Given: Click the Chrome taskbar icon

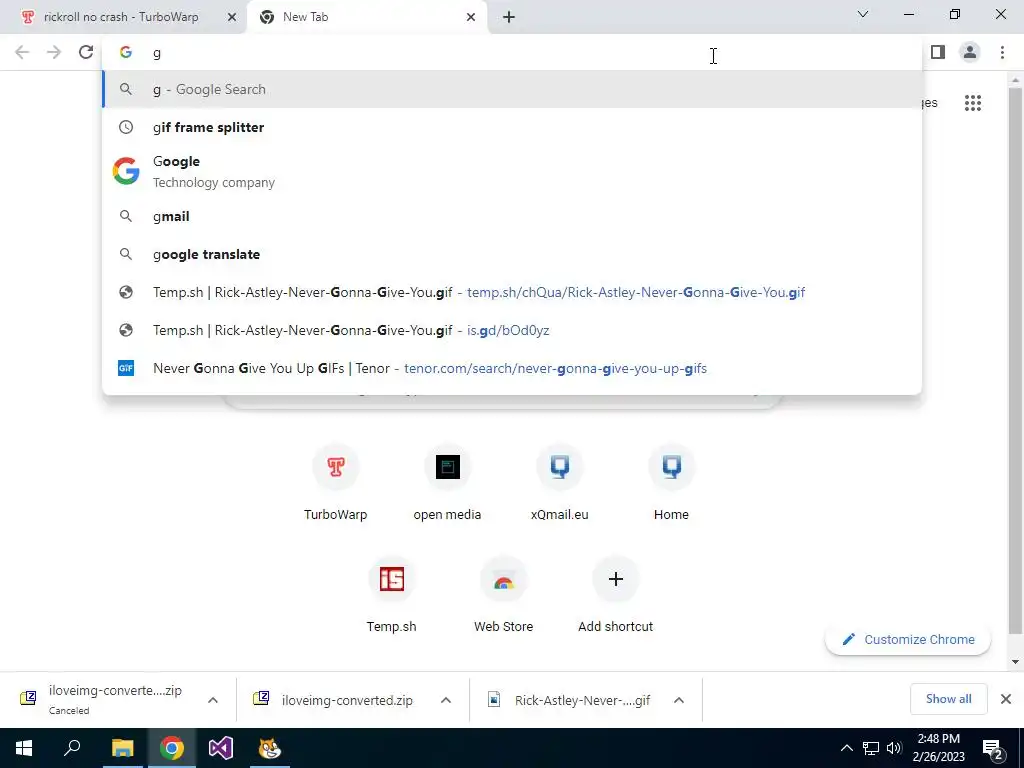Looking at the screenshot, I should coord(172,748).
